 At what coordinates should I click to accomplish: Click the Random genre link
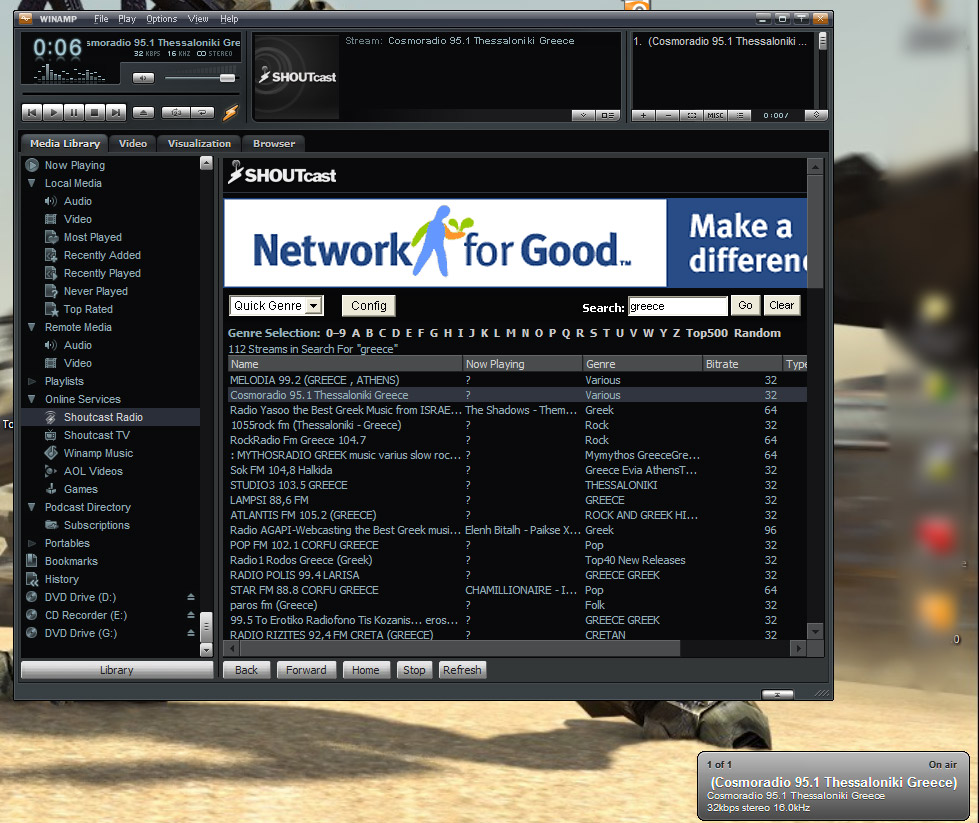point(757,333)
